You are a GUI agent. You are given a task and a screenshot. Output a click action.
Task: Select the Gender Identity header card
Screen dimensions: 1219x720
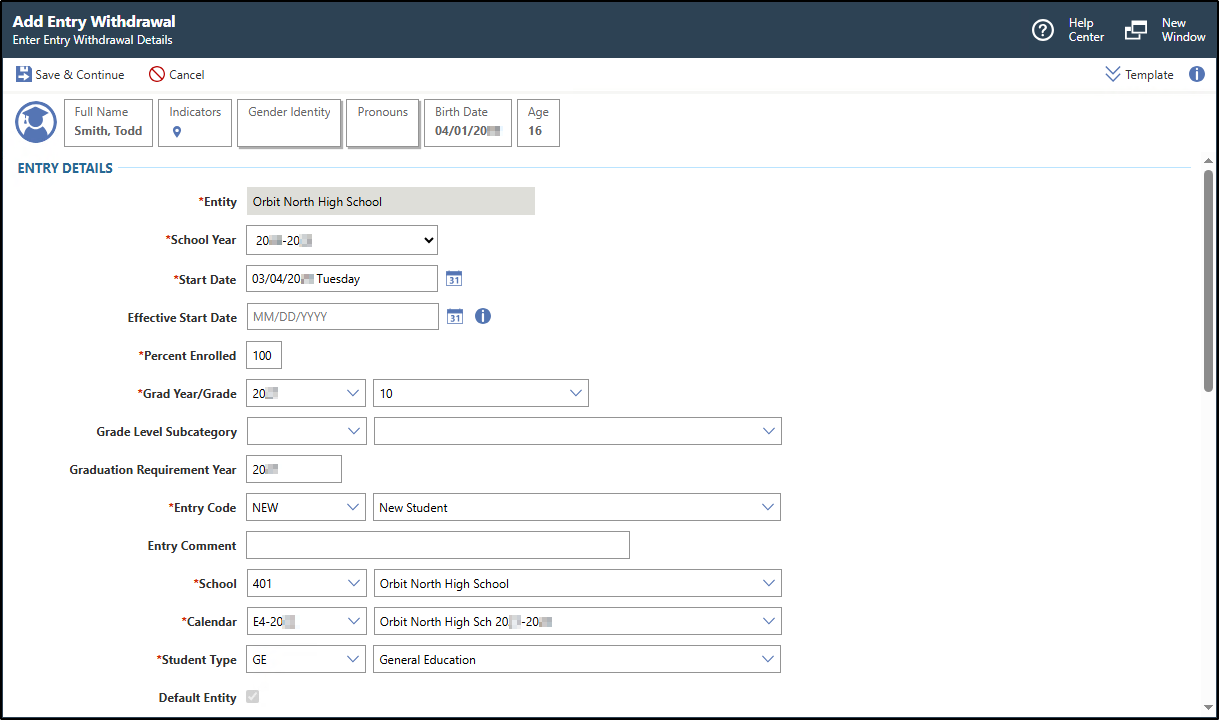click(289, 122)
